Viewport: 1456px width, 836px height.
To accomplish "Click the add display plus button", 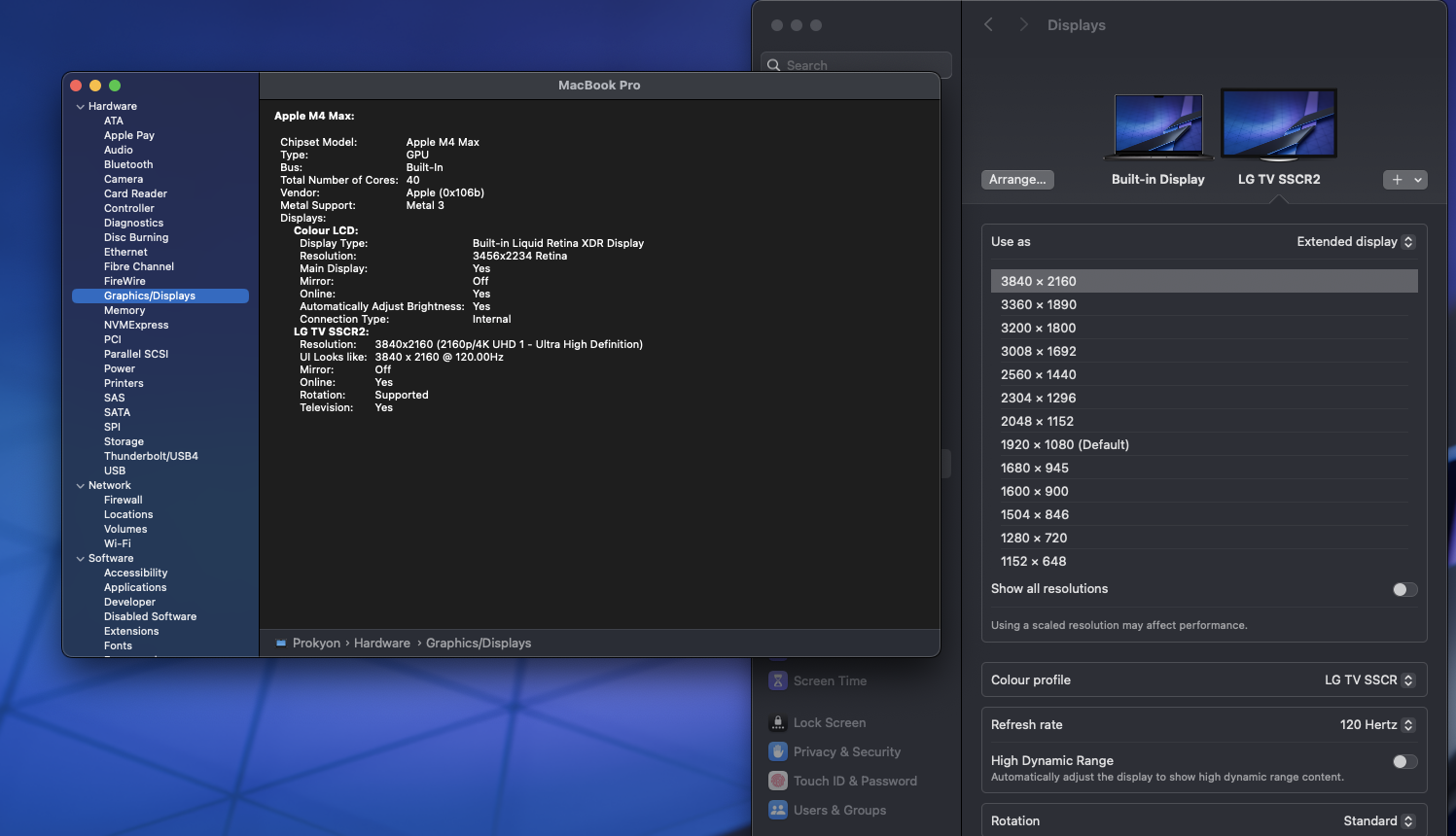I will click(1397, 180).
